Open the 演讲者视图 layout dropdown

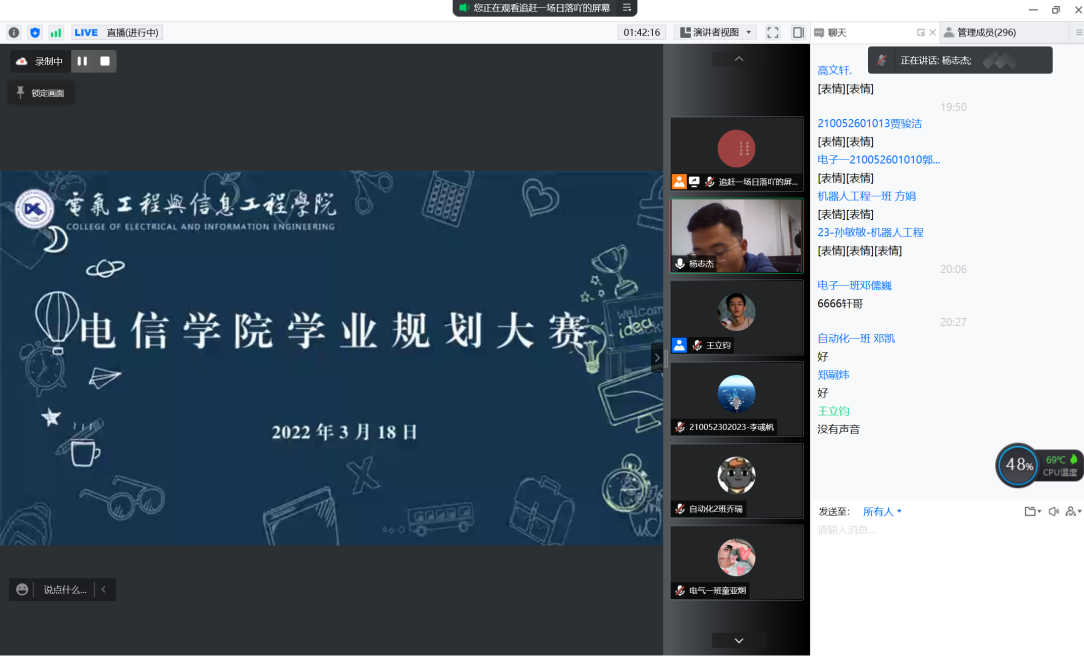[715, 32]
